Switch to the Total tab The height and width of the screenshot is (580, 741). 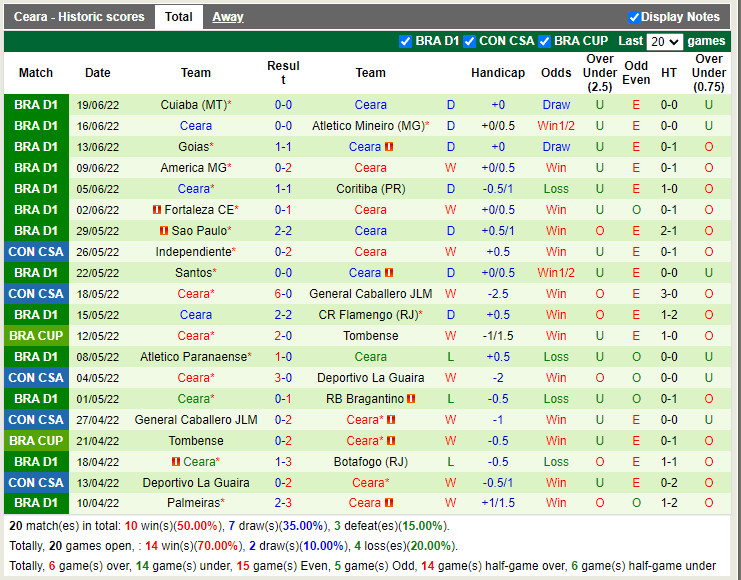pos(179,17)
